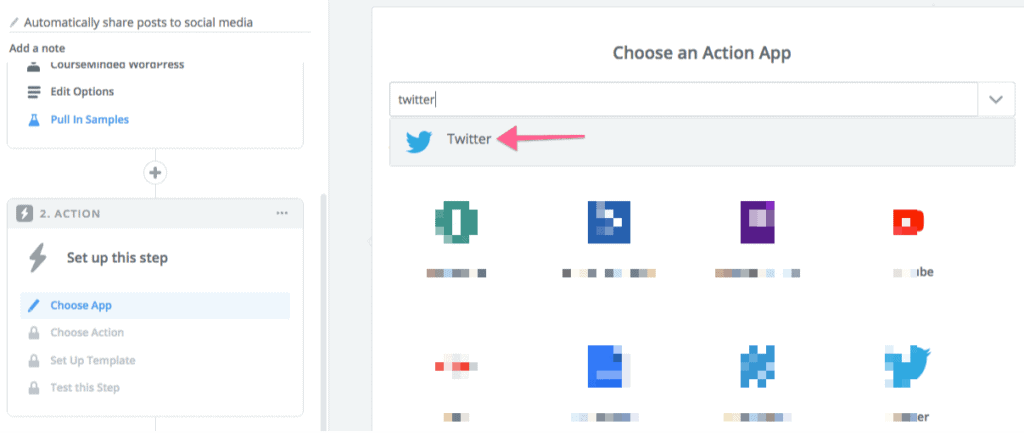Viewport: 1024px width, 436px height.
Task: Open Edit Options
Action: click(82, 91)
